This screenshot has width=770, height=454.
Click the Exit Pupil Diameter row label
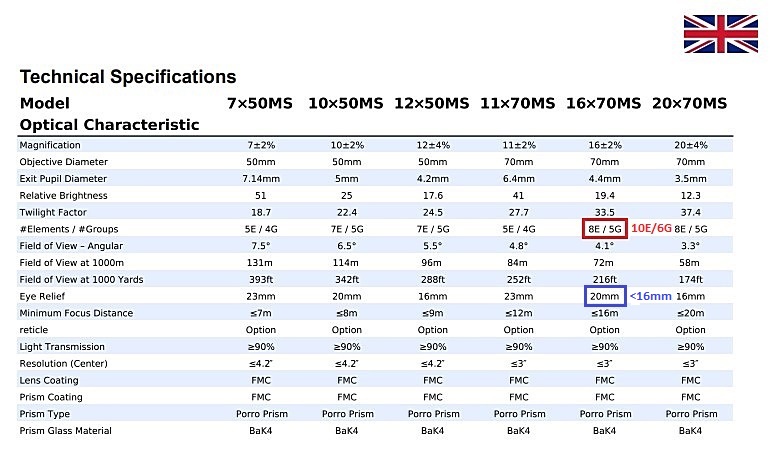(63, 179)
